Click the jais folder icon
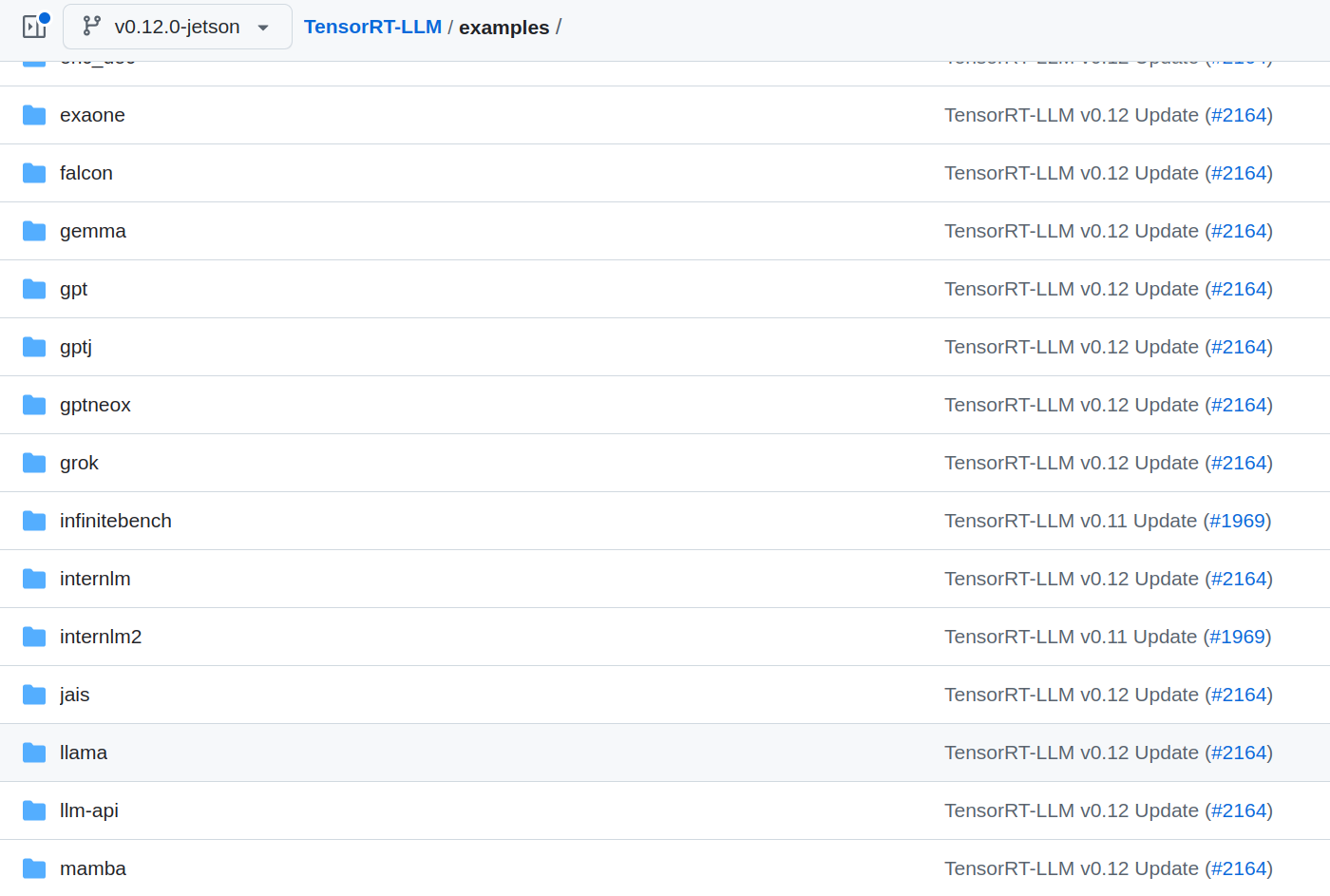 pyautogui.click(x=34, y=695)
